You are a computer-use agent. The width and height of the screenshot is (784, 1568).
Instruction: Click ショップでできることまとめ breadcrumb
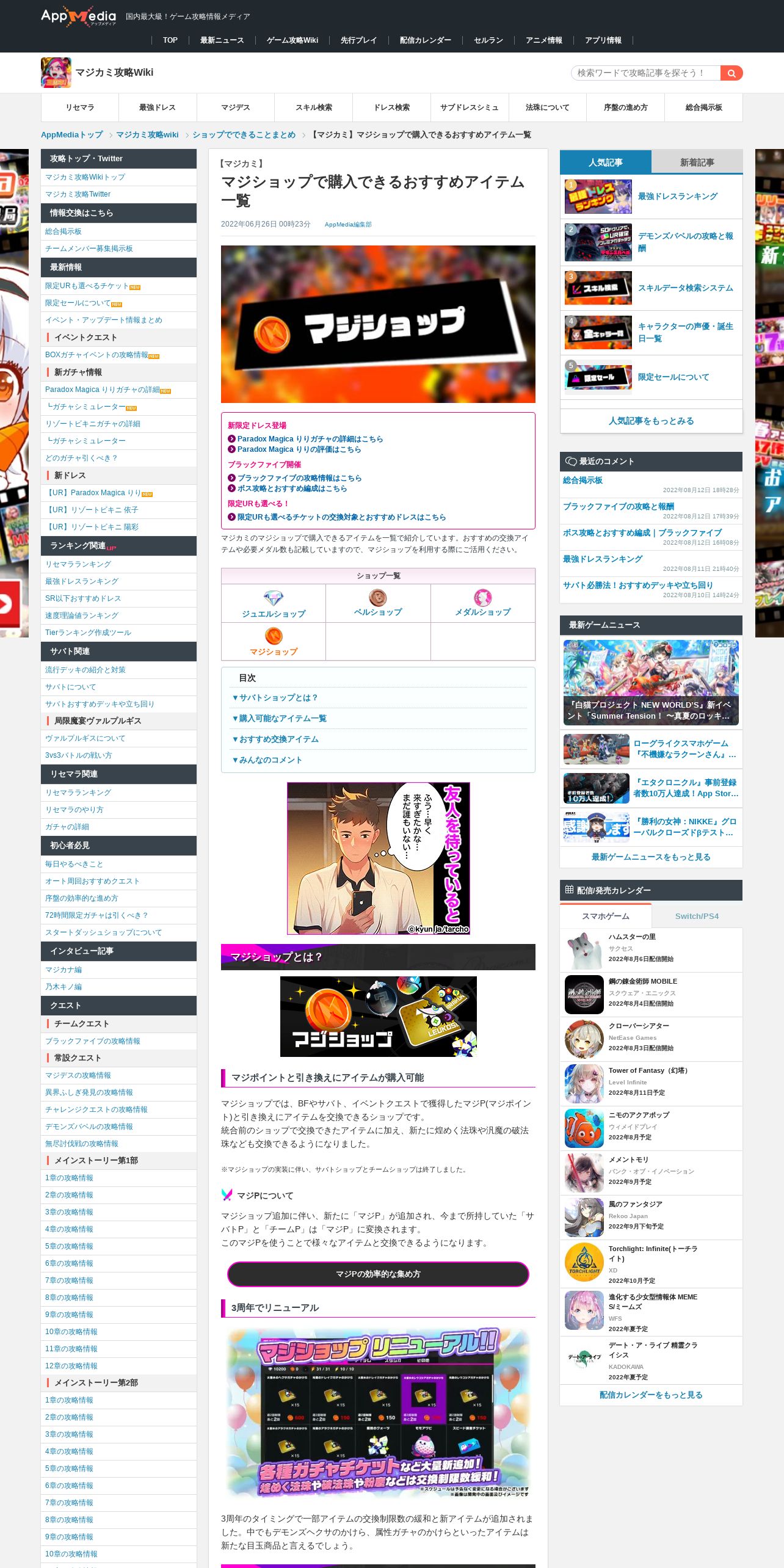point(244,134)
